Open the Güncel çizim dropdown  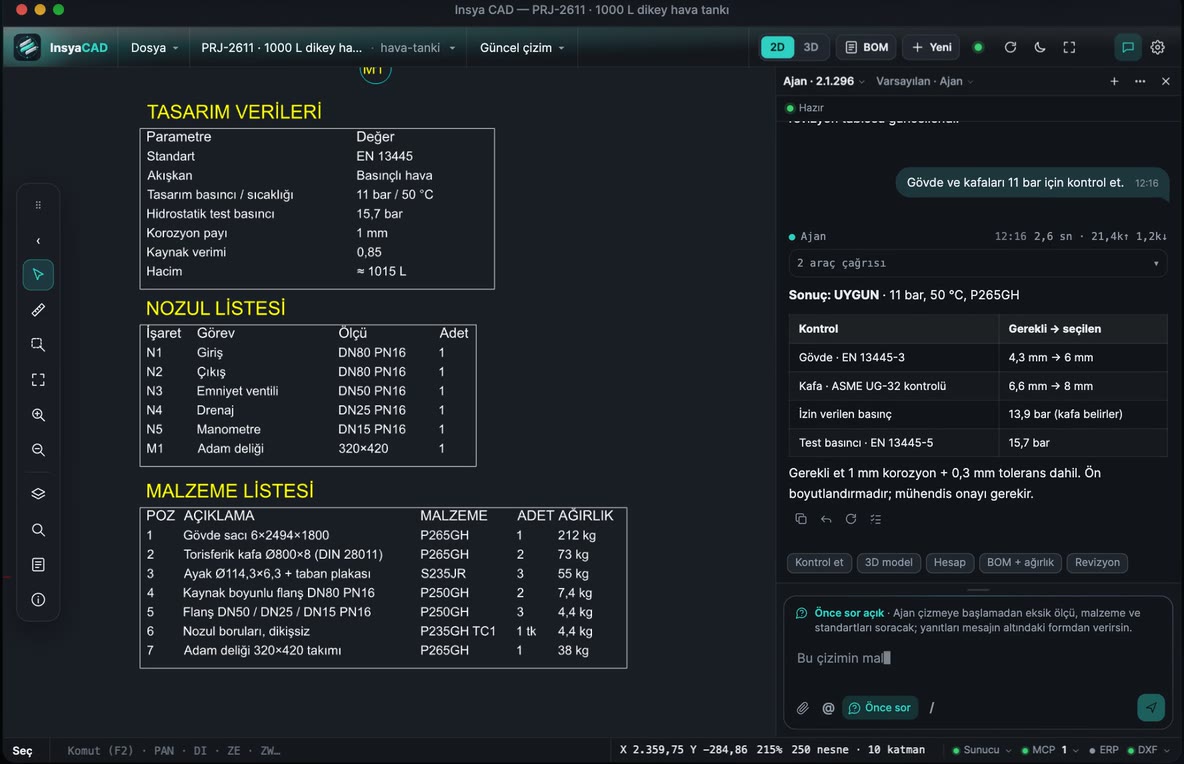point(522,48)
